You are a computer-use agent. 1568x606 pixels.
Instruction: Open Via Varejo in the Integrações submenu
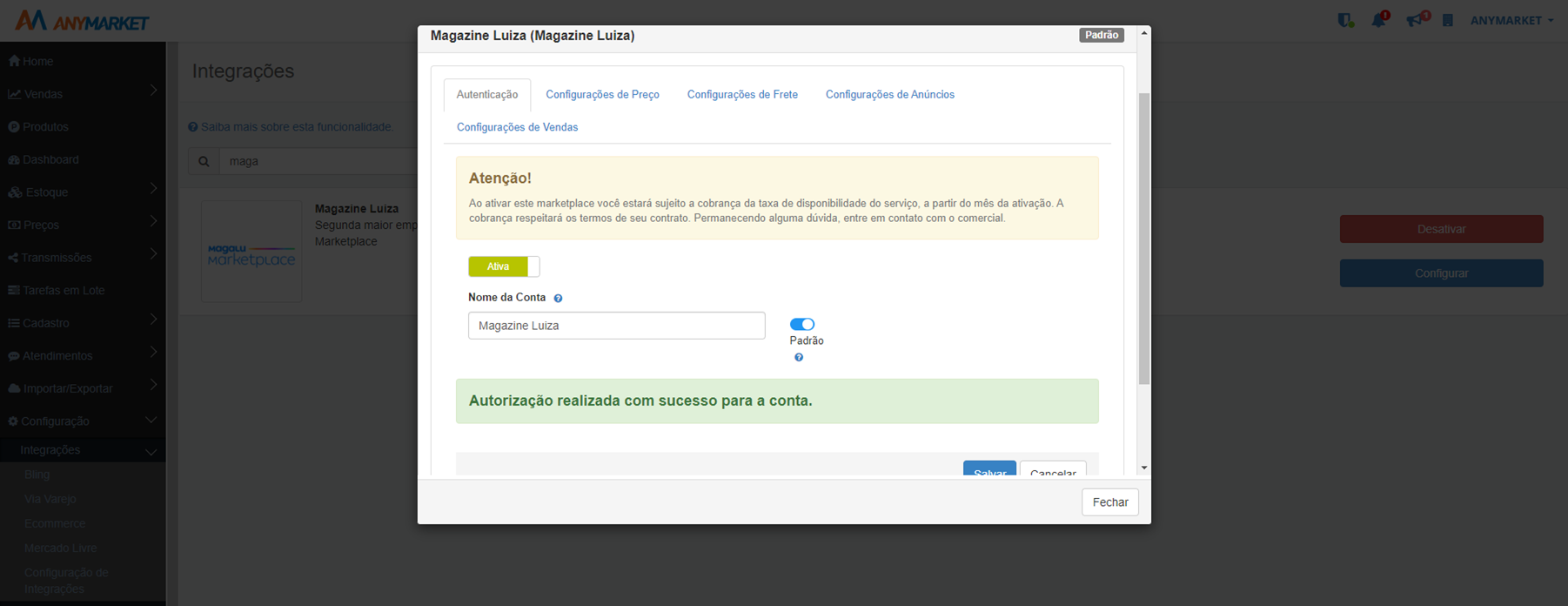tap(50, 499)
